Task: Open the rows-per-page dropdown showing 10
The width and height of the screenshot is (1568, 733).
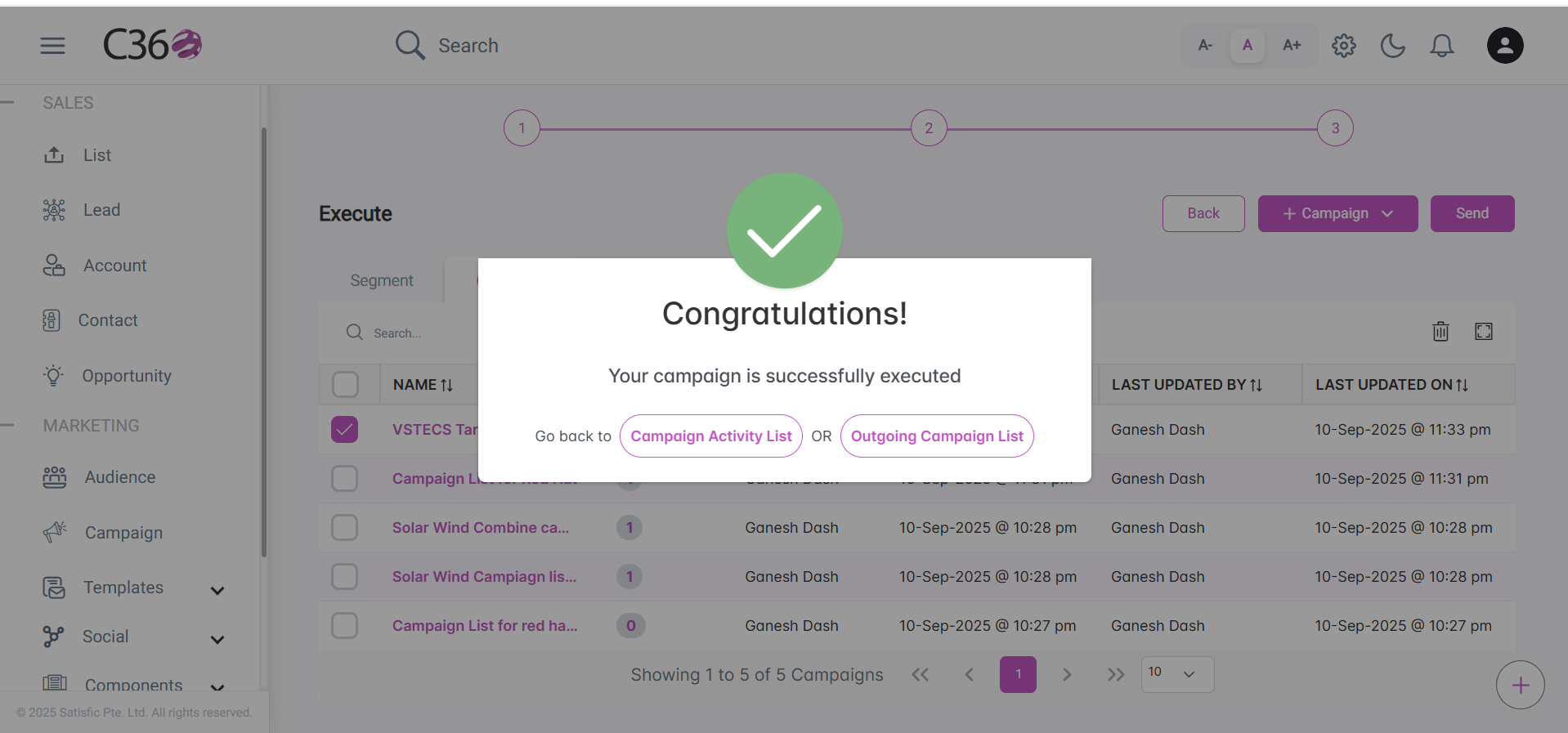Action: pos(1177,674)
